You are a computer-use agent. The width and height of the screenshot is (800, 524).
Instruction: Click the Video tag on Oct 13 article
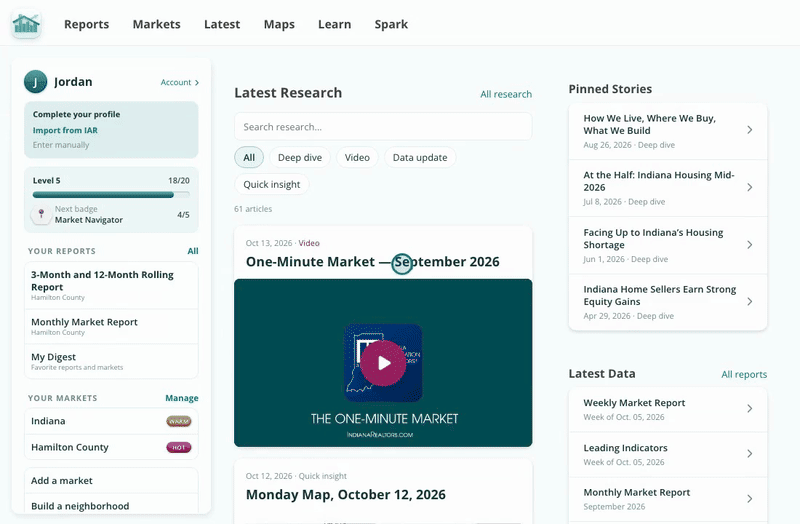point(309,243)
